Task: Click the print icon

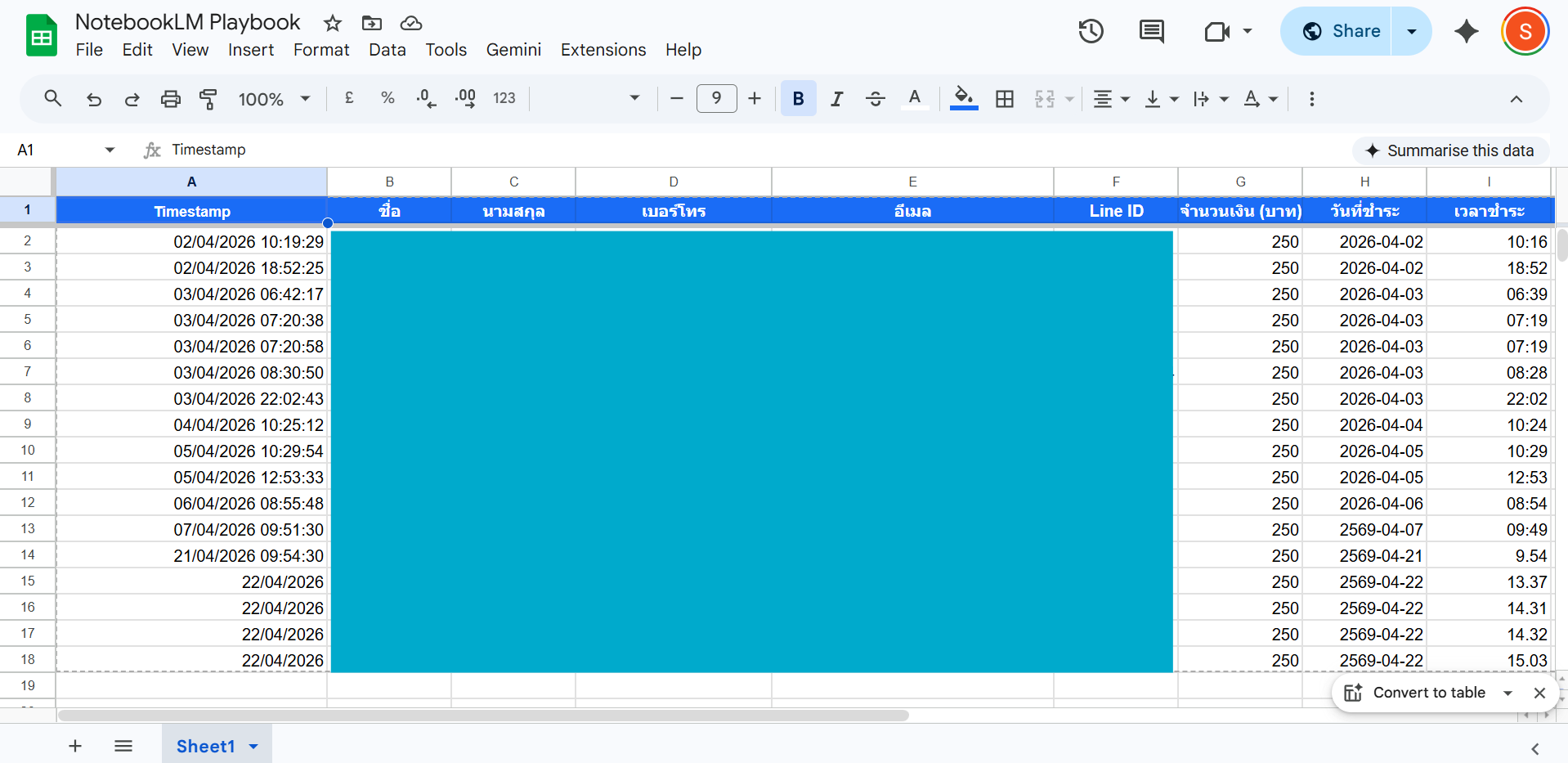Action: 170,99
